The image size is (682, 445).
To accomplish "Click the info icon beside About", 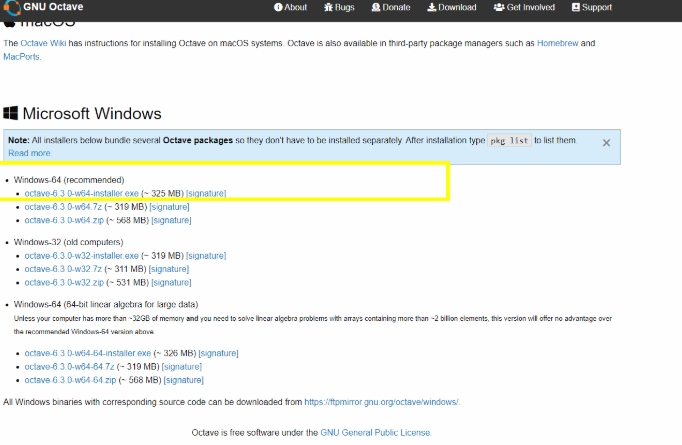I will (278, 7).
